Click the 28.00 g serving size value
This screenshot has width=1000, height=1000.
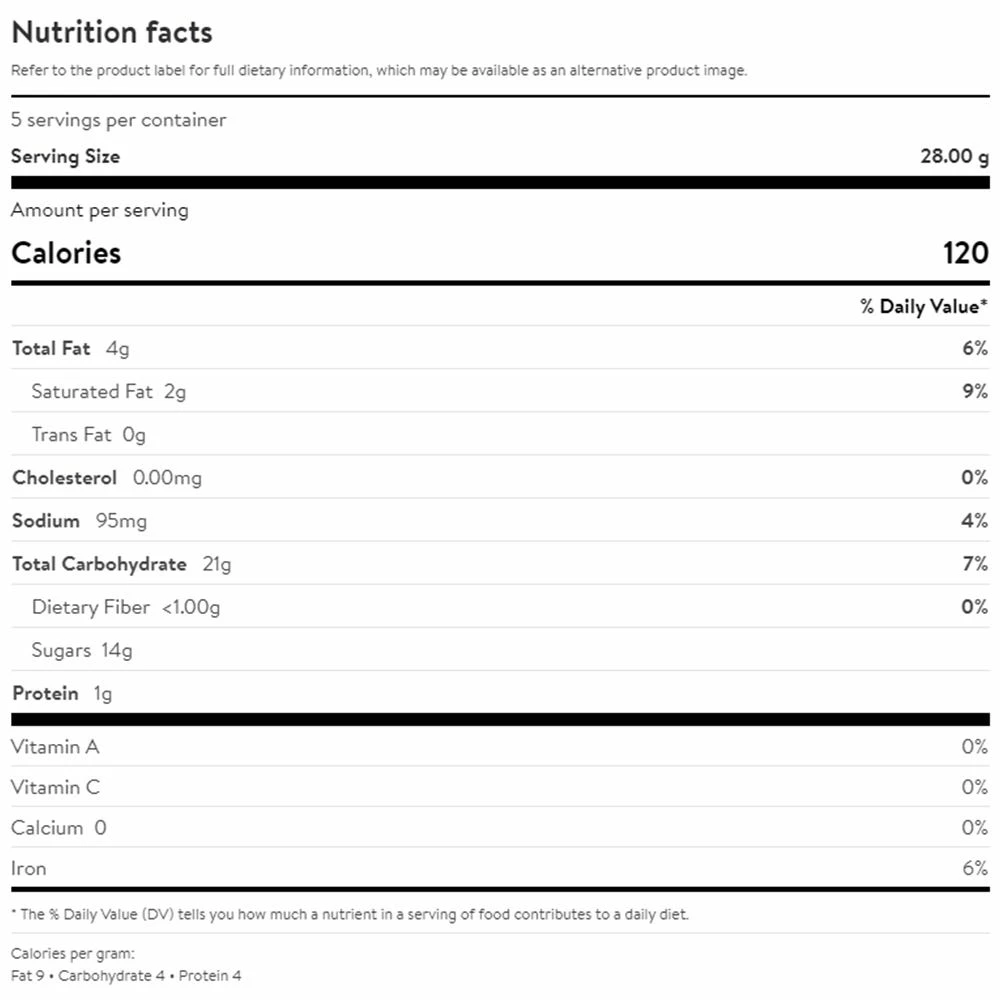tap(954, 156)
